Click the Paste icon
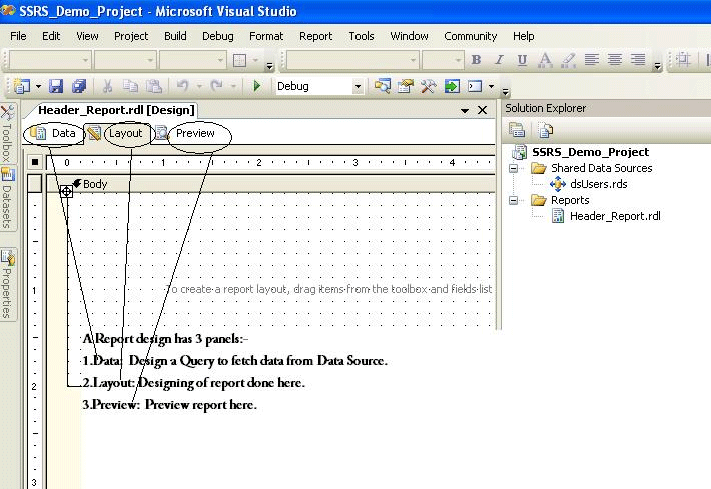The image size is (711, 489). coord(154,86)
